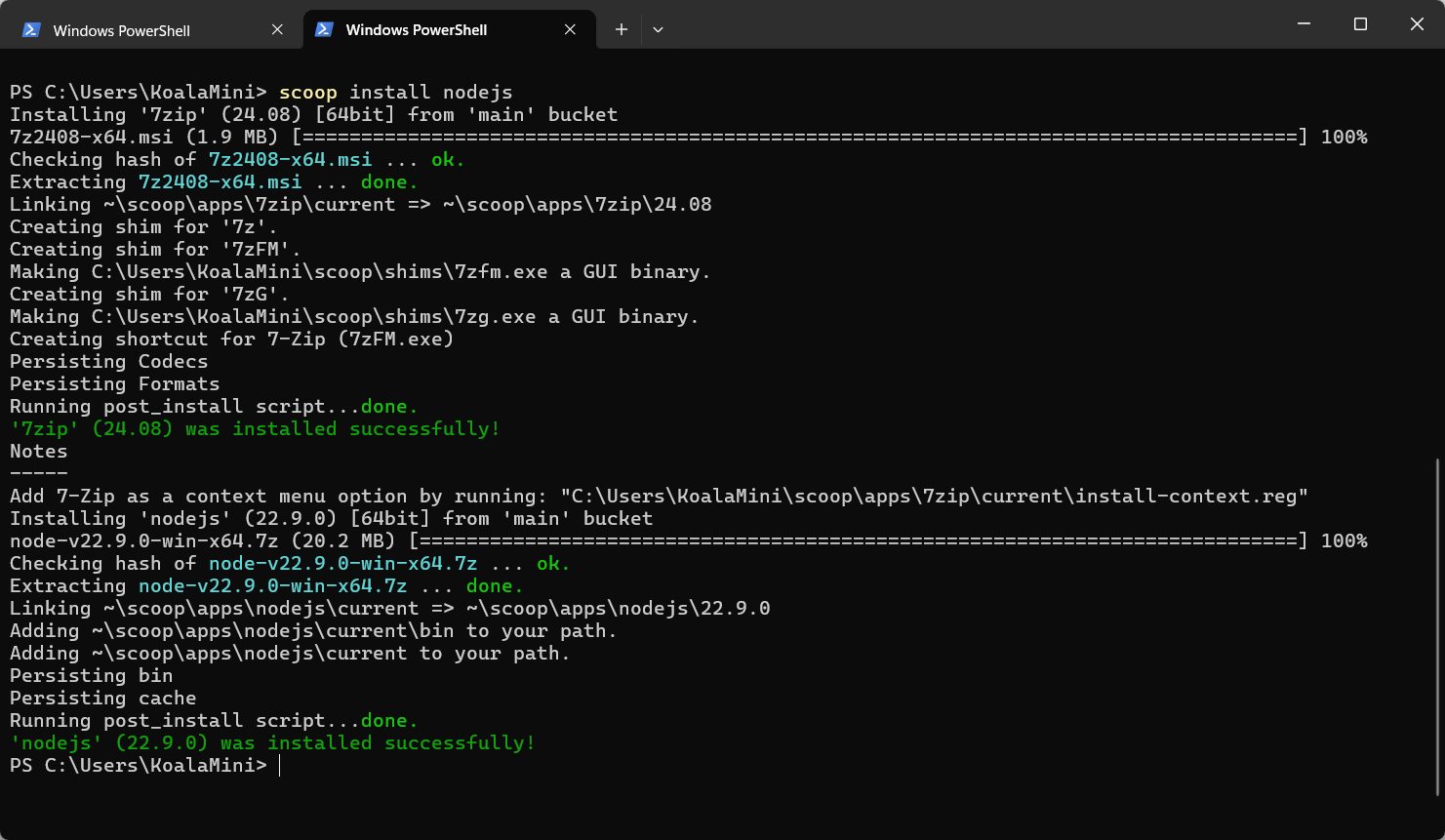Click the green '7zip' installed successfully message

[255, 429]
